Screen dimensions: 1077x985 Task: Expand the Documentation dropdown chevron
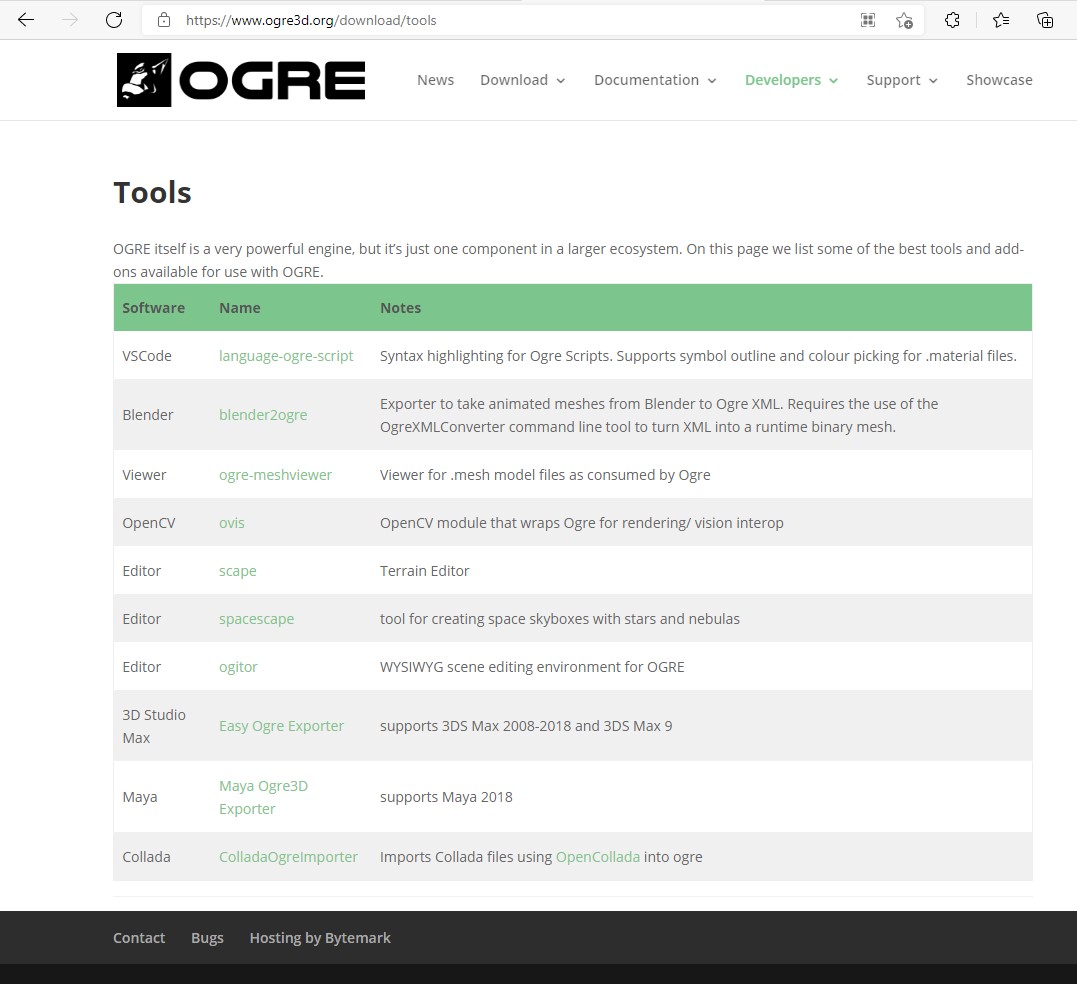coord(712,81)
